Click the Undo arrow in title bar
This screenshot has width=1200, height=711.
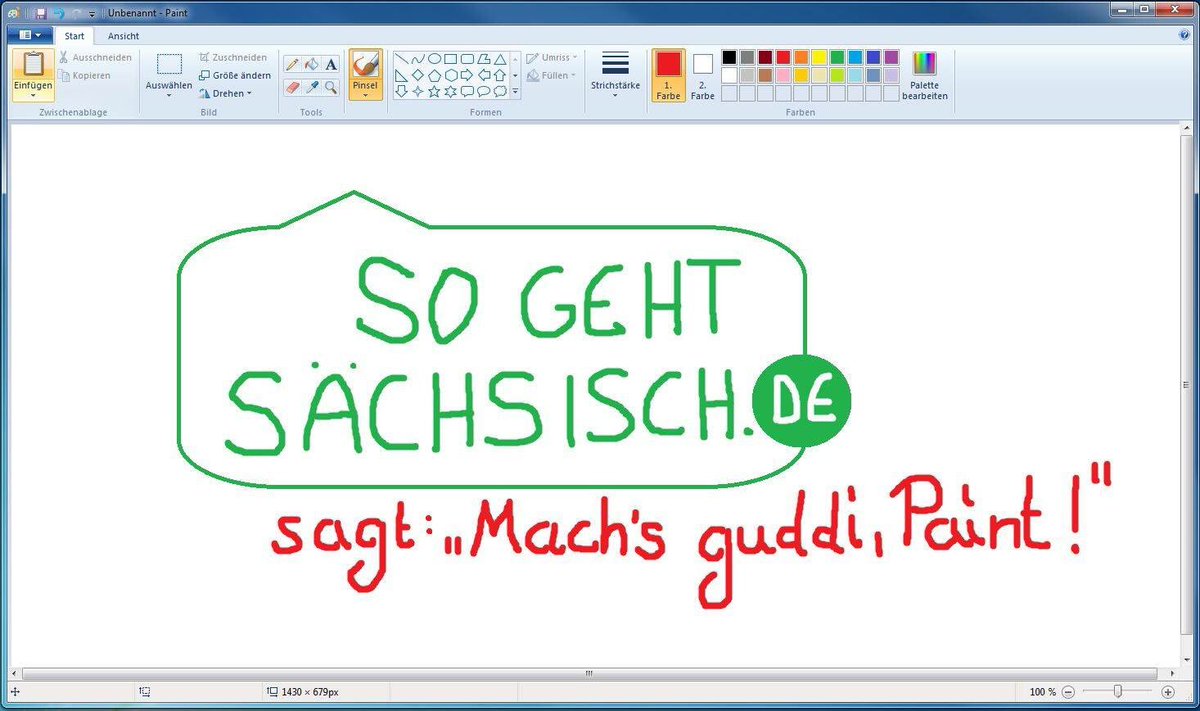[59, 14]
